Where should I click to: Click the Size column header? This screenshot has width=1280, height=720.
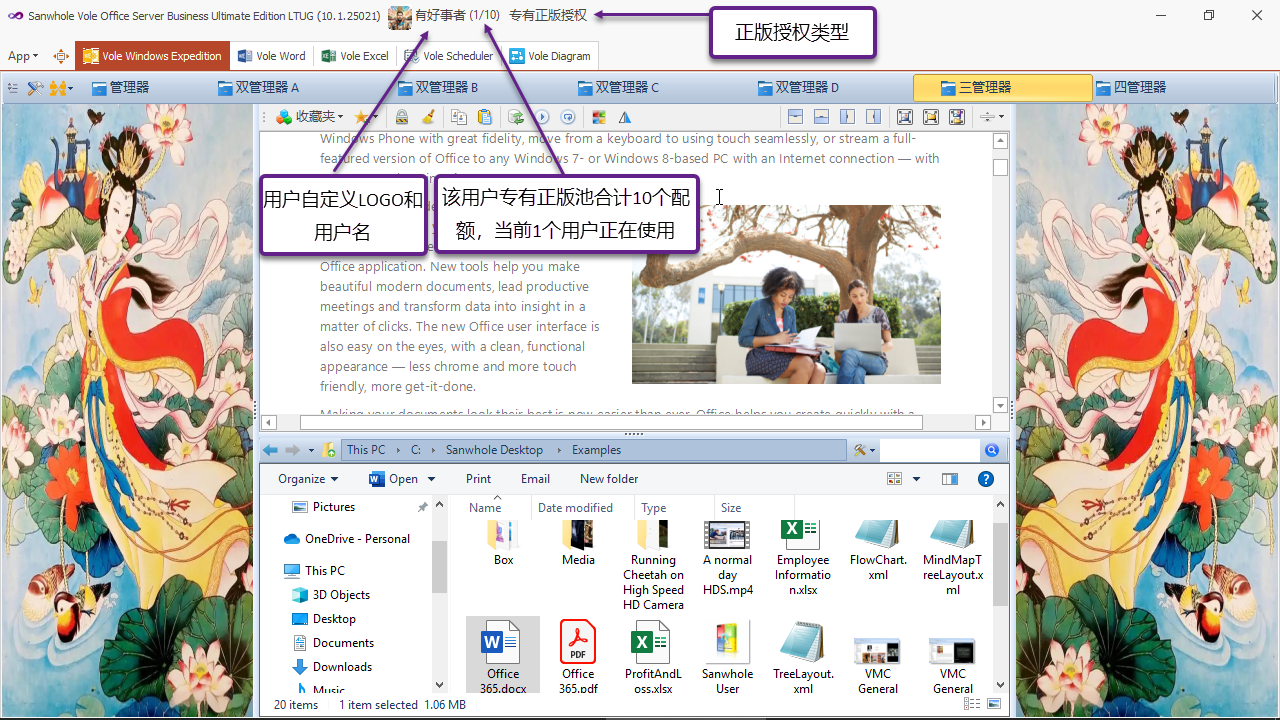click(x=731, y=508)
